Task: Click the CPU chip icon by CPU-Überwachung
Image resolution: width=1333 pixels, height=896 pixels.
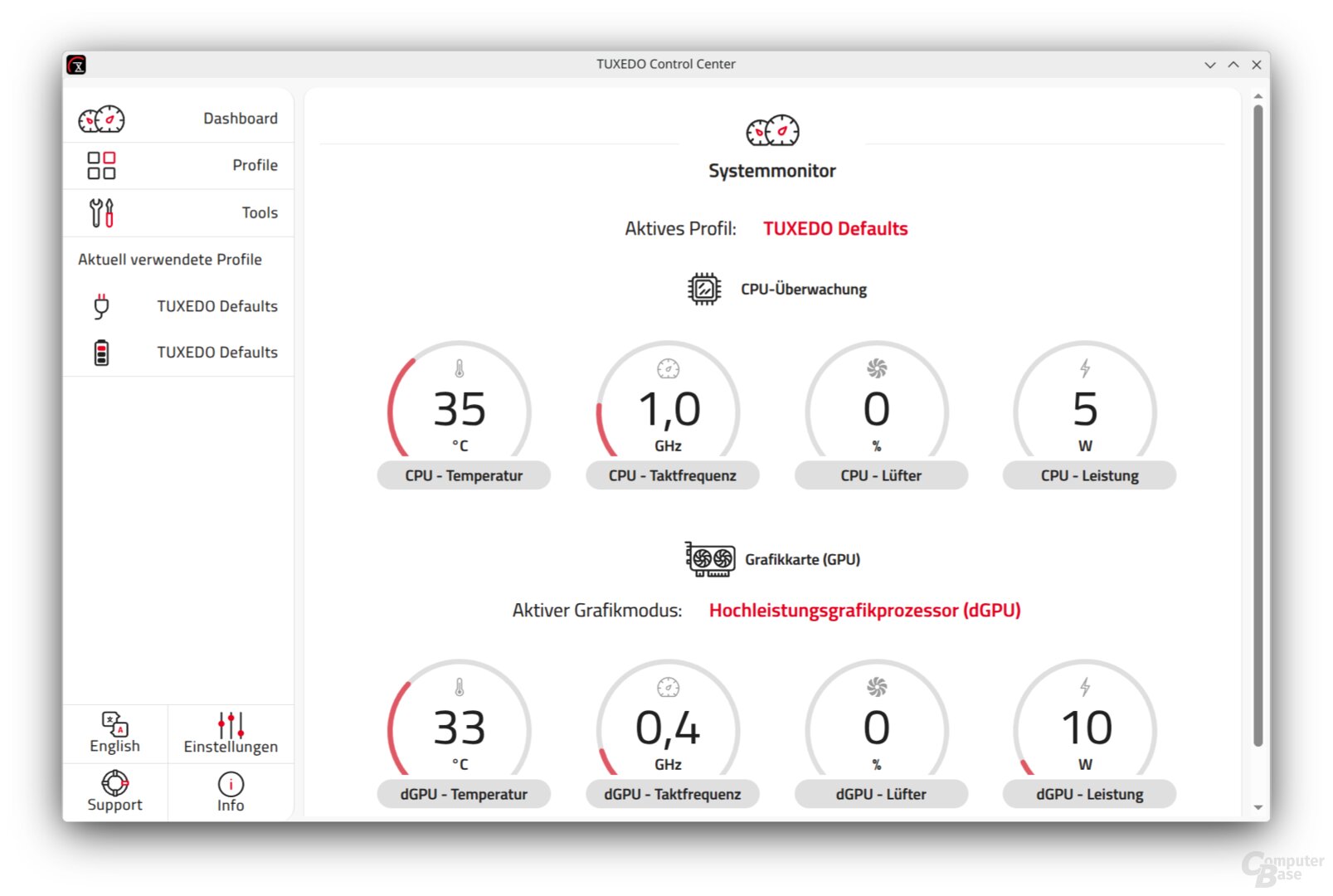Action: 704,289
